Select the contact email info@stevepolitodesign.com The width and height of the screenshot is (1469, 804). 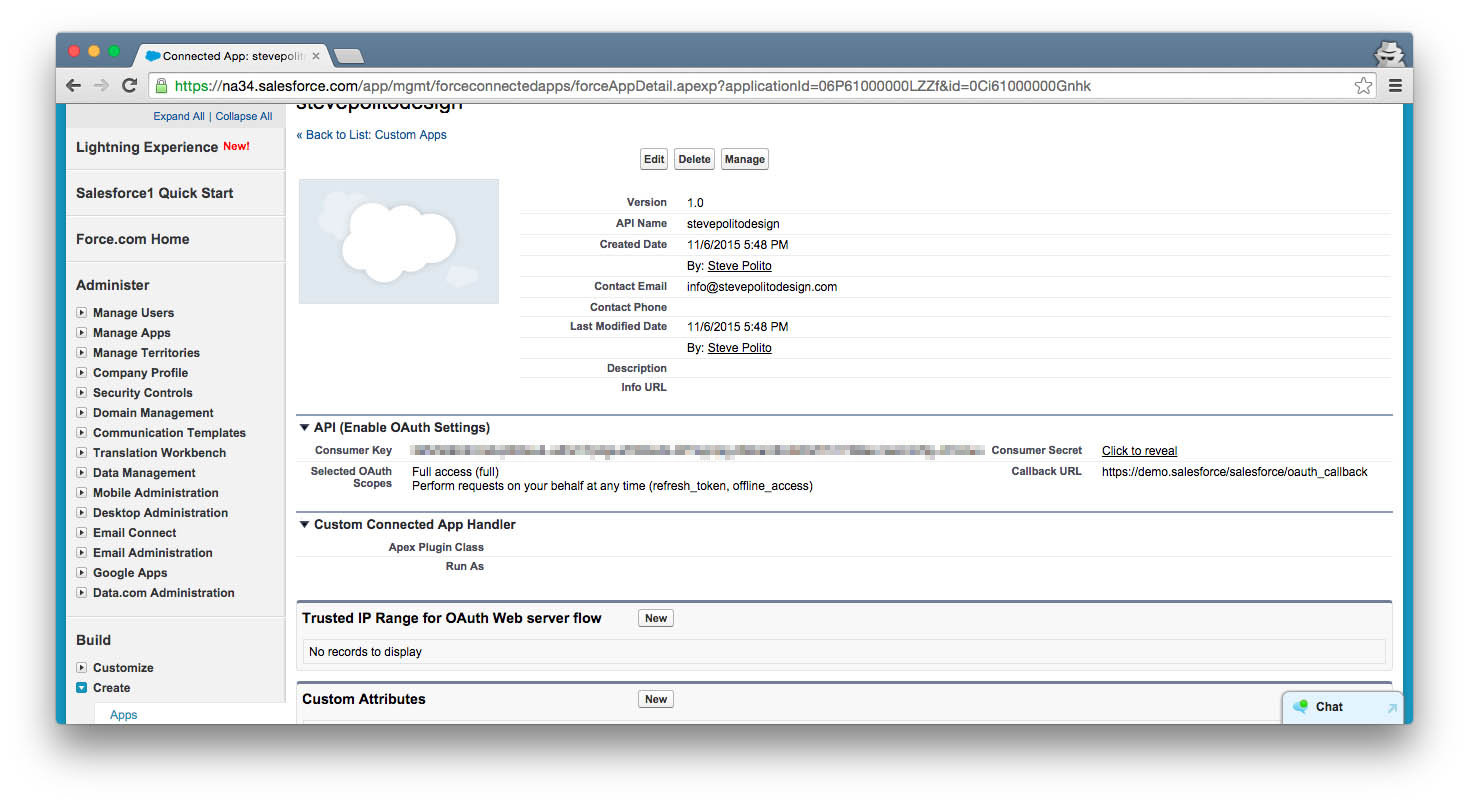[762, 287]
